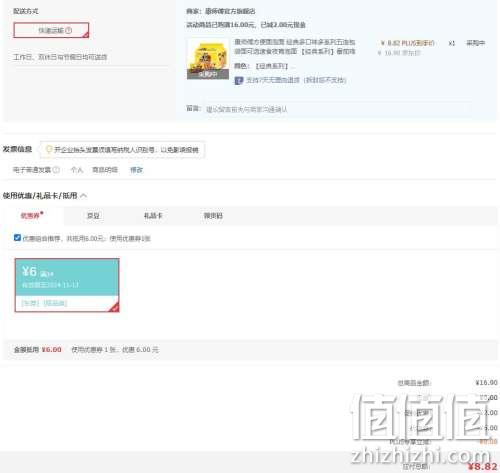The width and height of the screenshot is (500, 473).
Task: Click the help icon next to 电子普通发票
Action: tap(56, 170)
